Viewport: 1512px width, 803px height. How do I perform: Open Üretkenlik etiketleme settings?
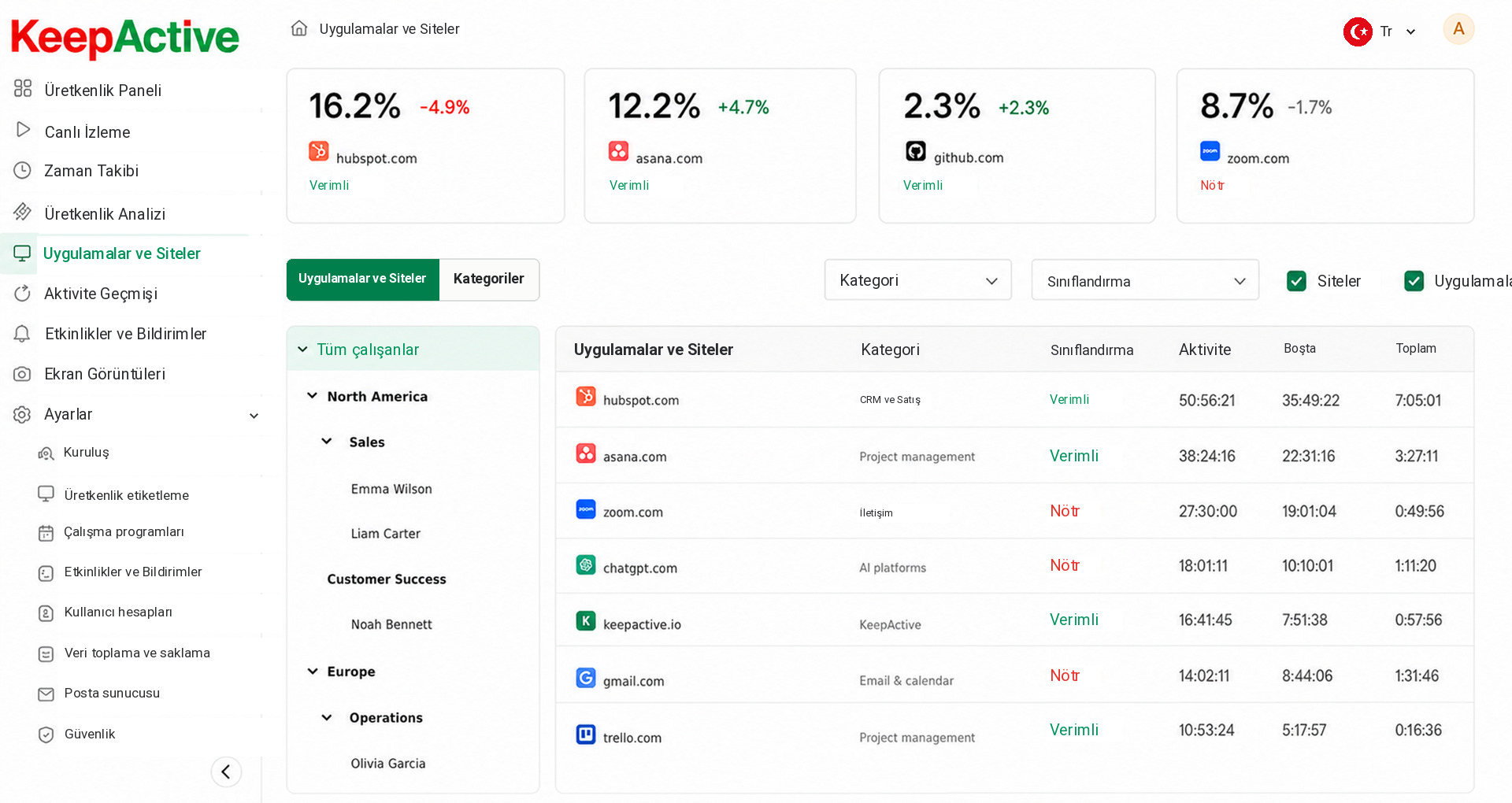[x=127, y=495]
